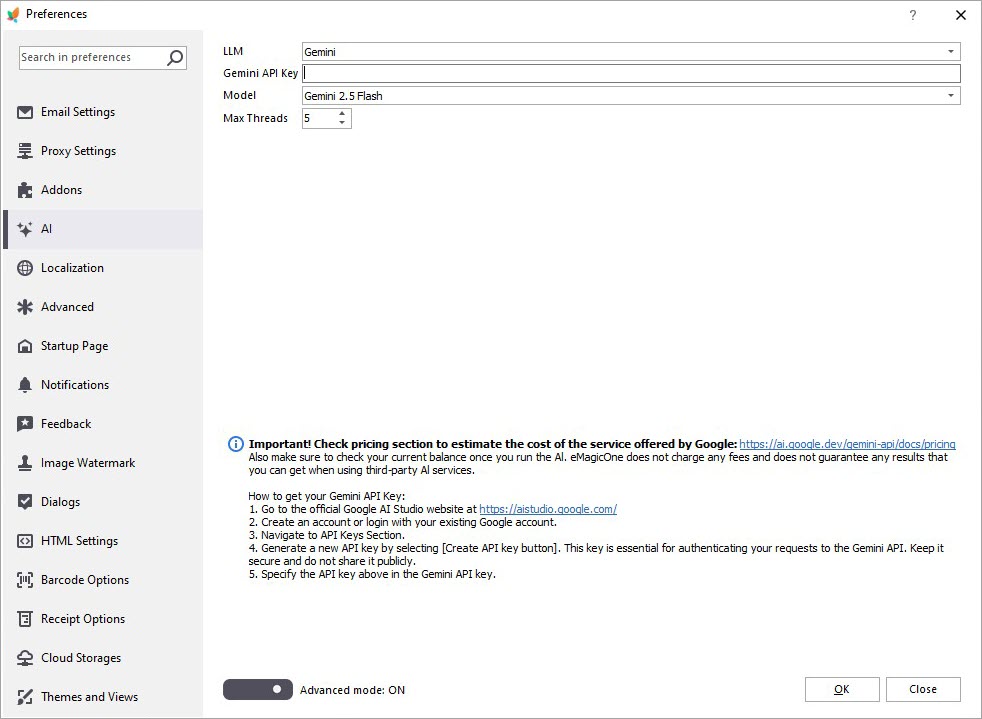Click the Startup Page home icon
This screenshot has width=982, height=719.
point(25,346)
